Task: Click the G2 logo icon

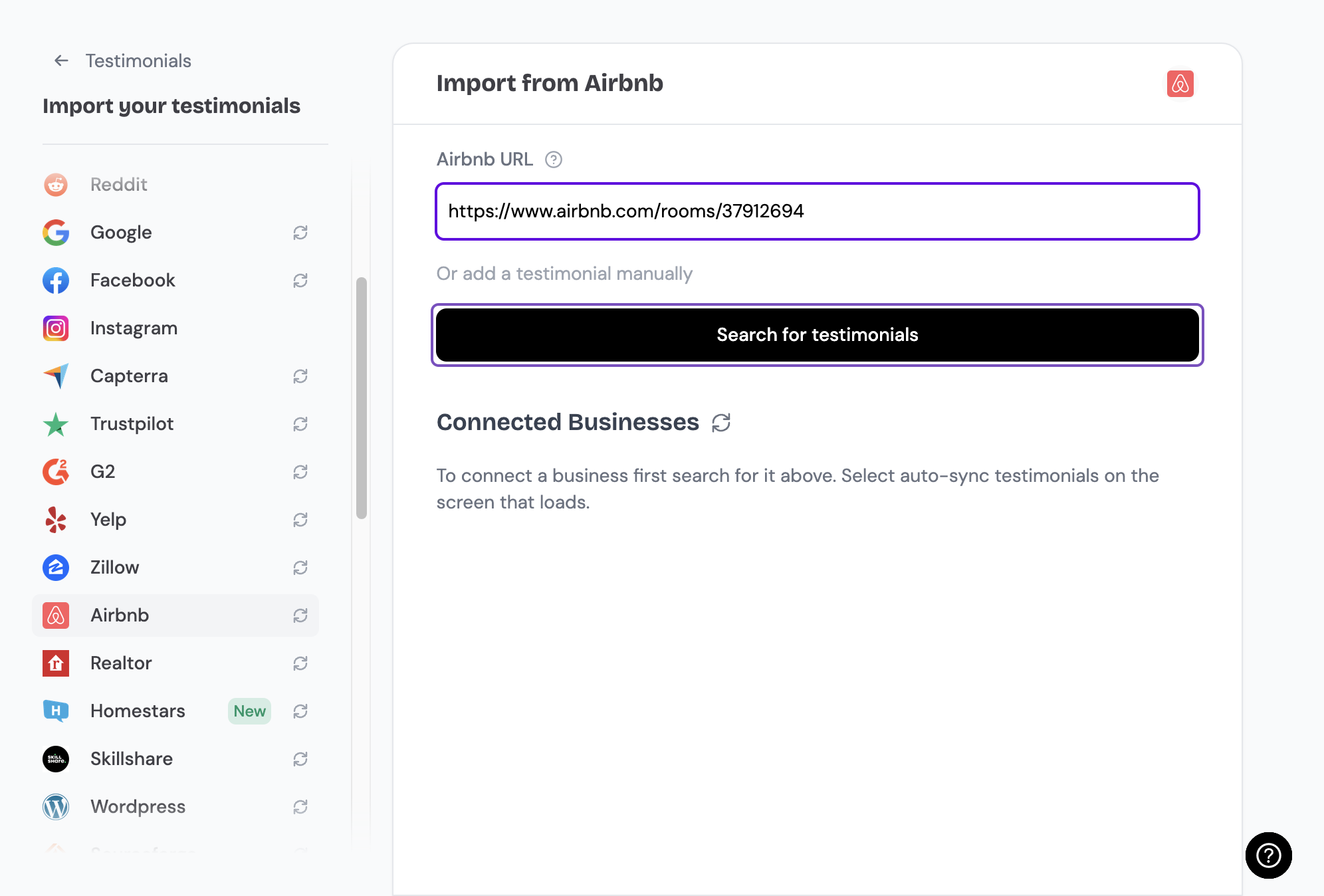Action: [x=56, y=472]
